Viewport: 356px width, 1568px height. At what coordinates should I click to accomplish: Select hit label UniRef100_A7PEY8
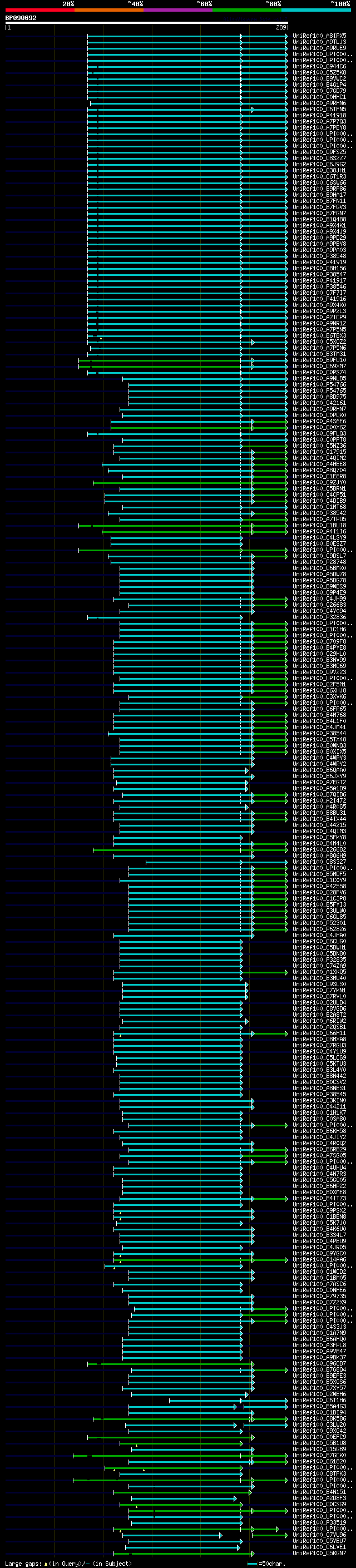point(319,128)
